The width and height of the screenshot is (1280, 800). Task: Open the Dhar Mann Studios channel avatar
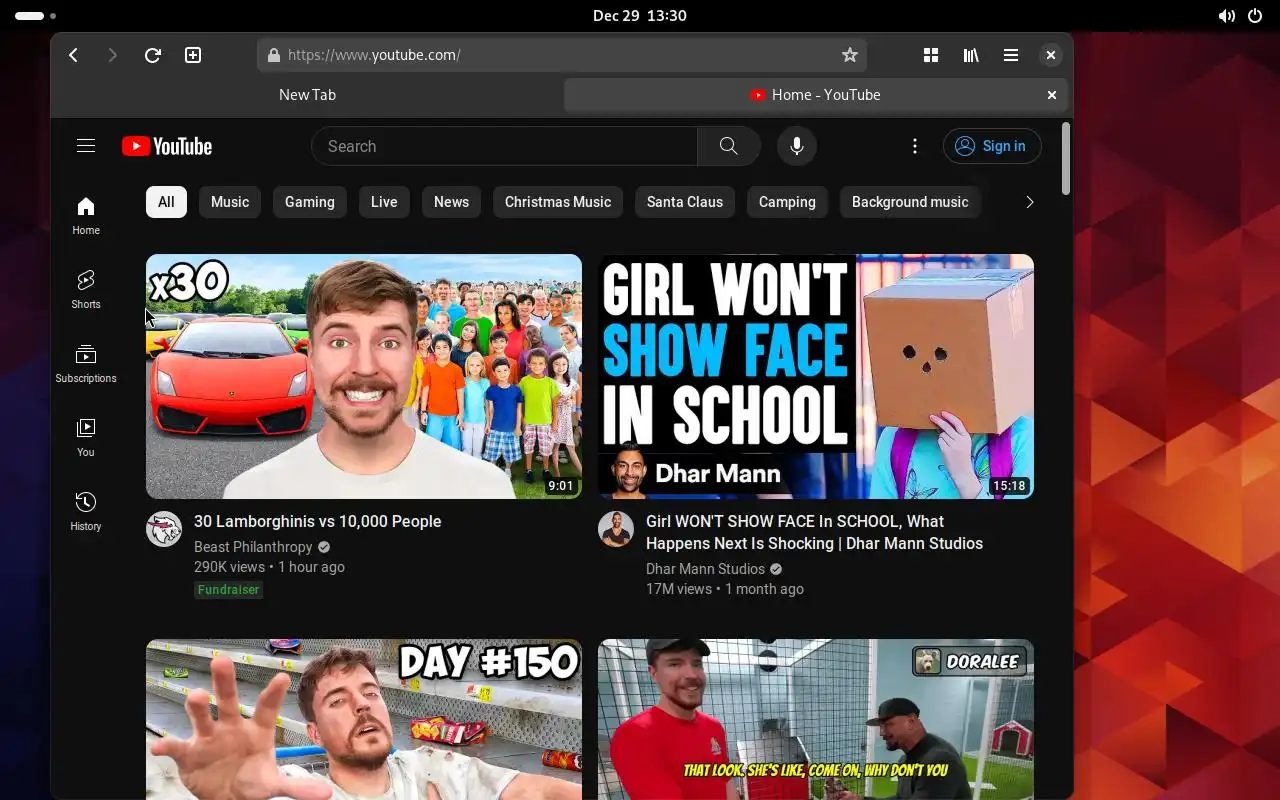(616, 529)
